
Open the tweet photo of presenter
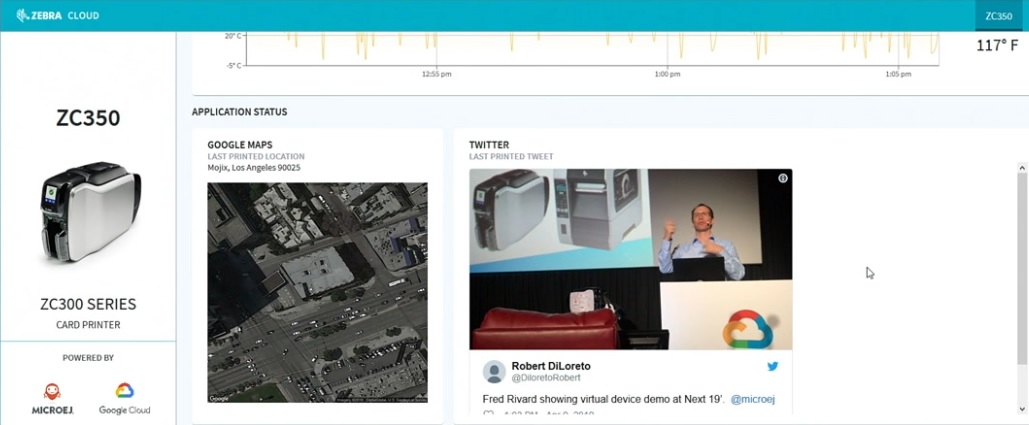pyautogui.click(x=631, y=259)
